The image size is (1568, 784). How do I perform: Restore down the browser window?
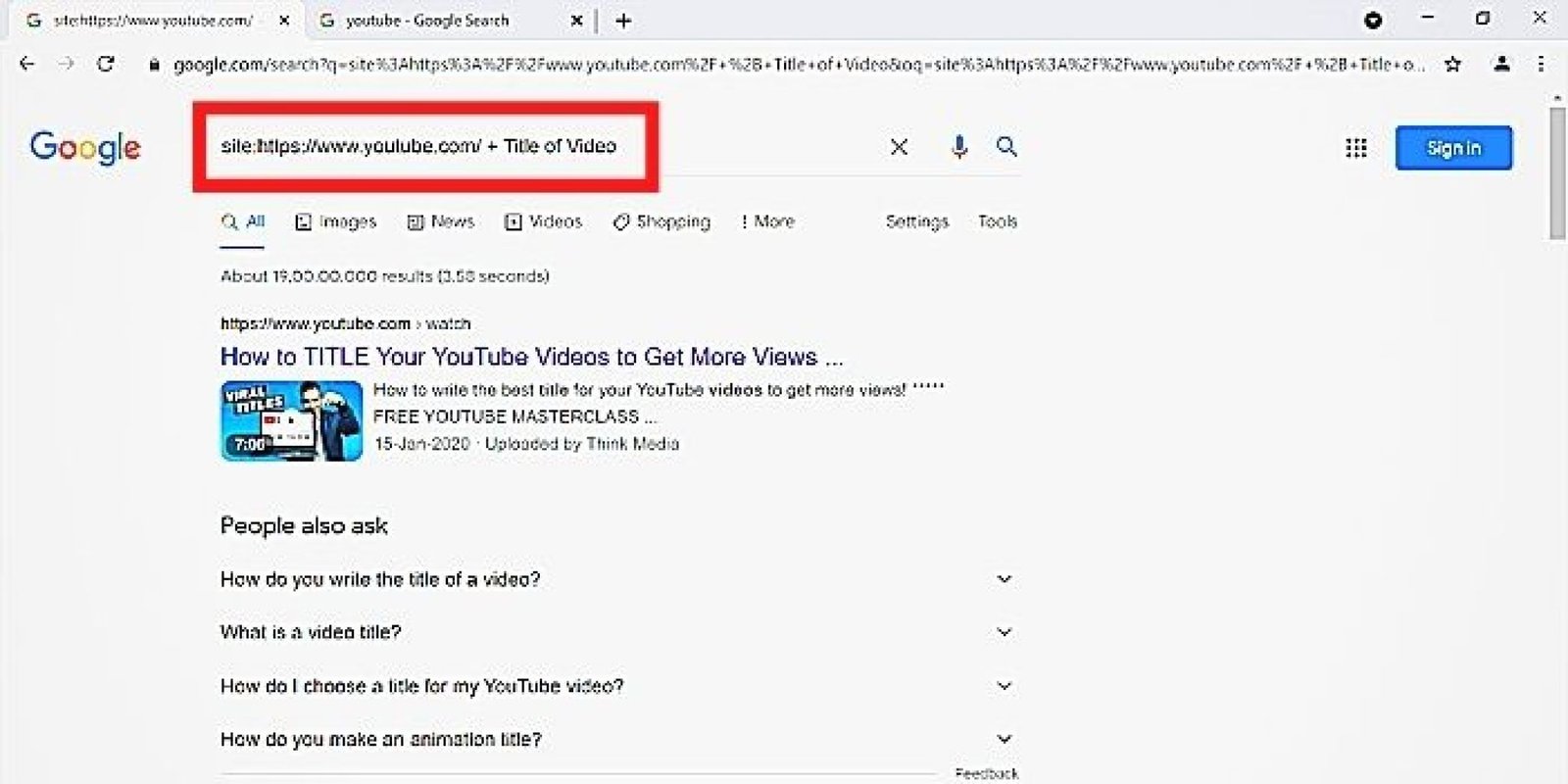coord(1483,18)
